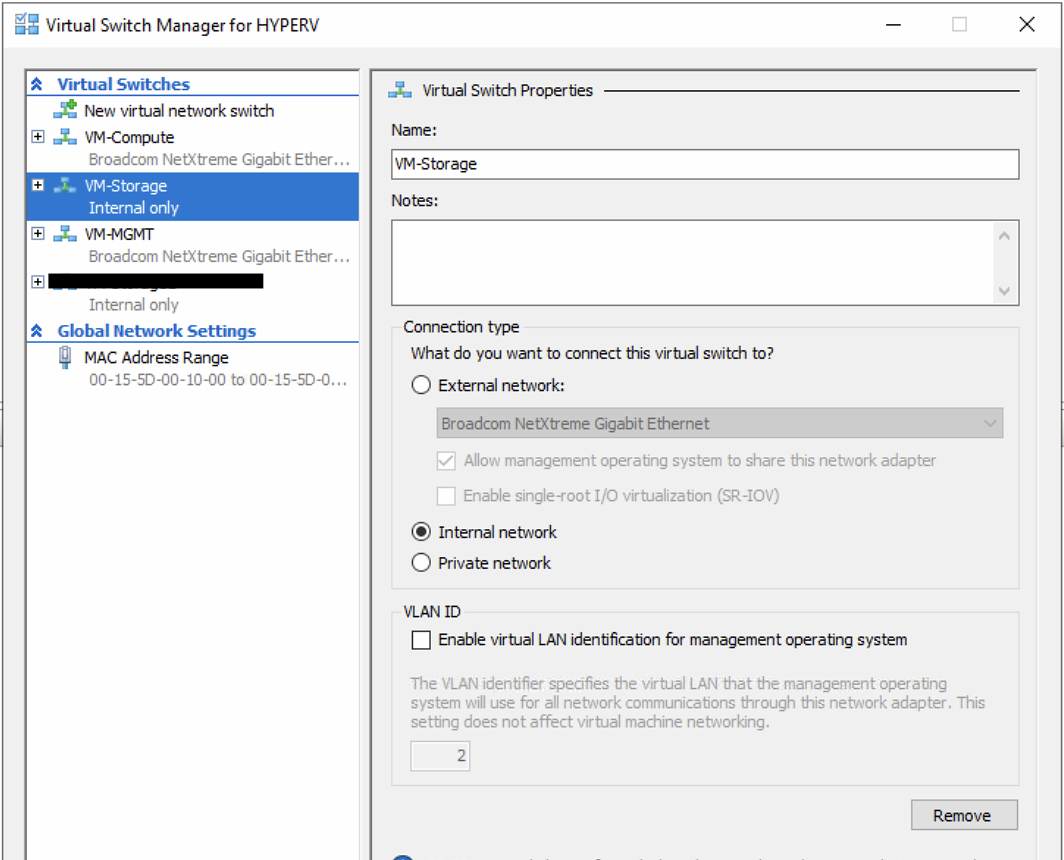Click the VM-MGMT switch icon

click(66, 234)
